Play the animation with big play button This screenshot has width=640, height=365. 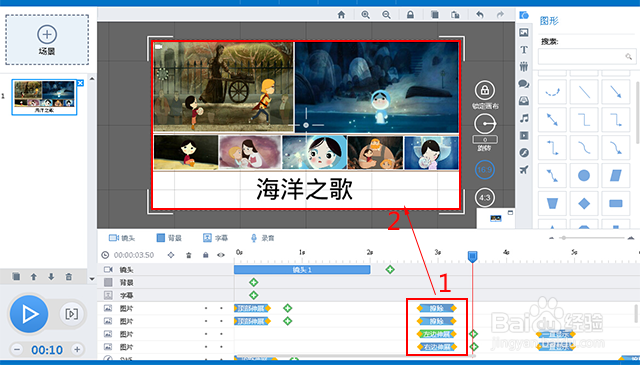[x=29, y=314]
